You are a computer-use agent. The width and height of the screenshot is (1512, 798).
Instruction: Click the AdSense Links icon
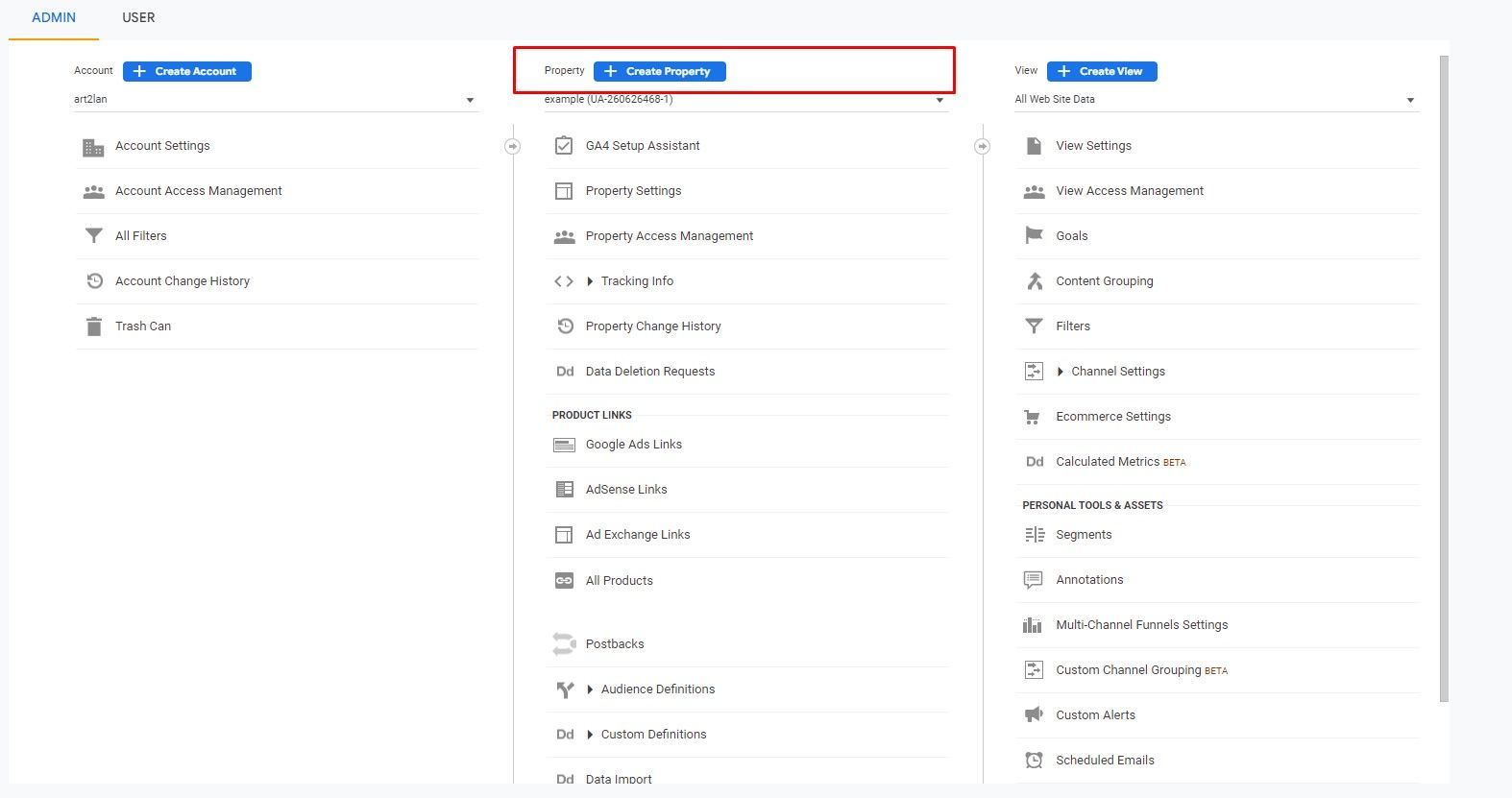click(564, 490)
